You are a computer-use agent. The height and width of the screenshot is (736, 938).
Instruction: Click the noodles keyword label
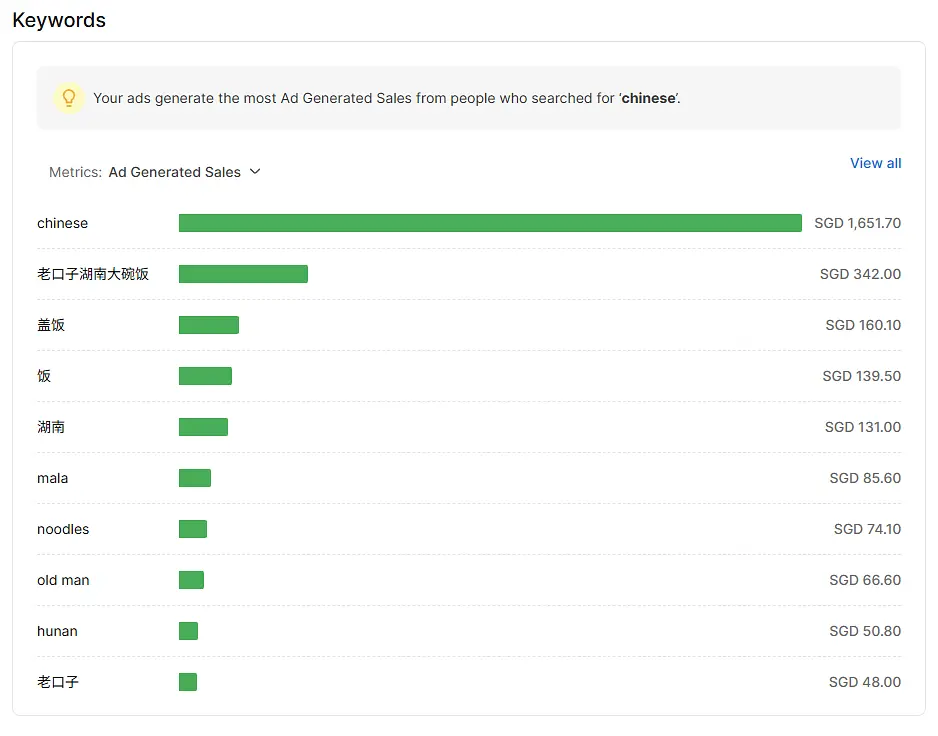(63, 529)
